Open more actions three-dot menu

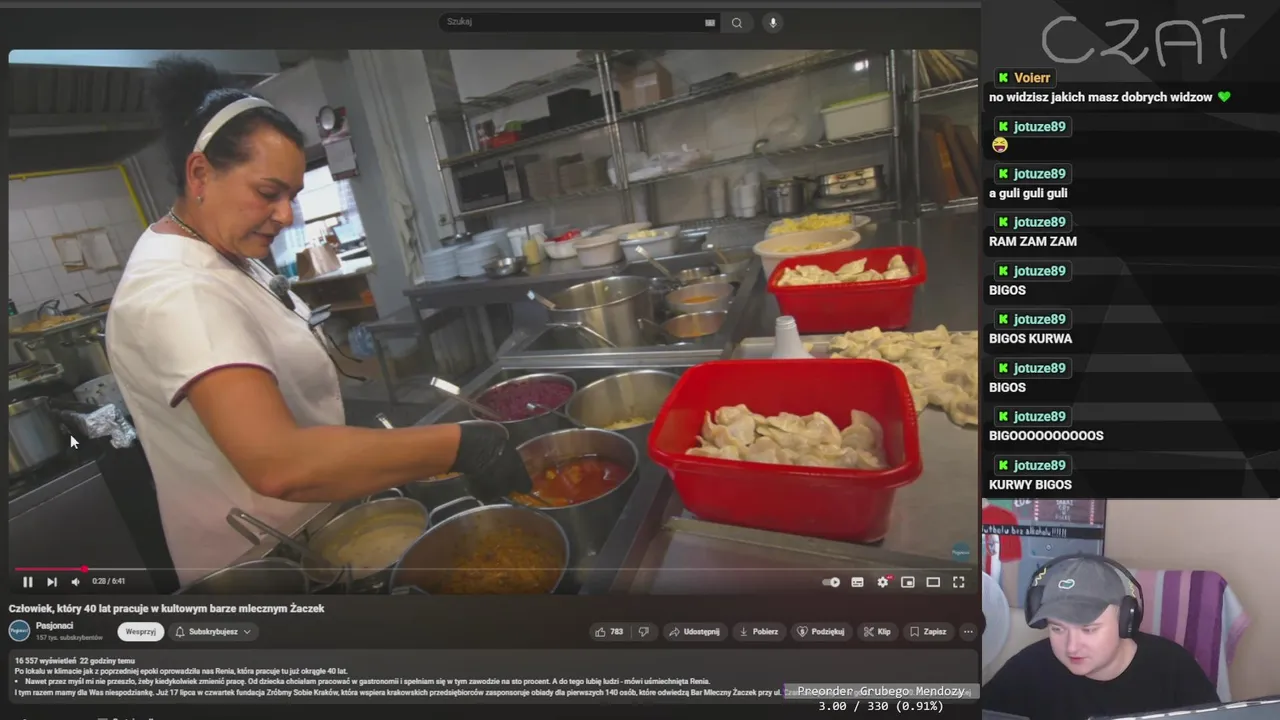967,632
